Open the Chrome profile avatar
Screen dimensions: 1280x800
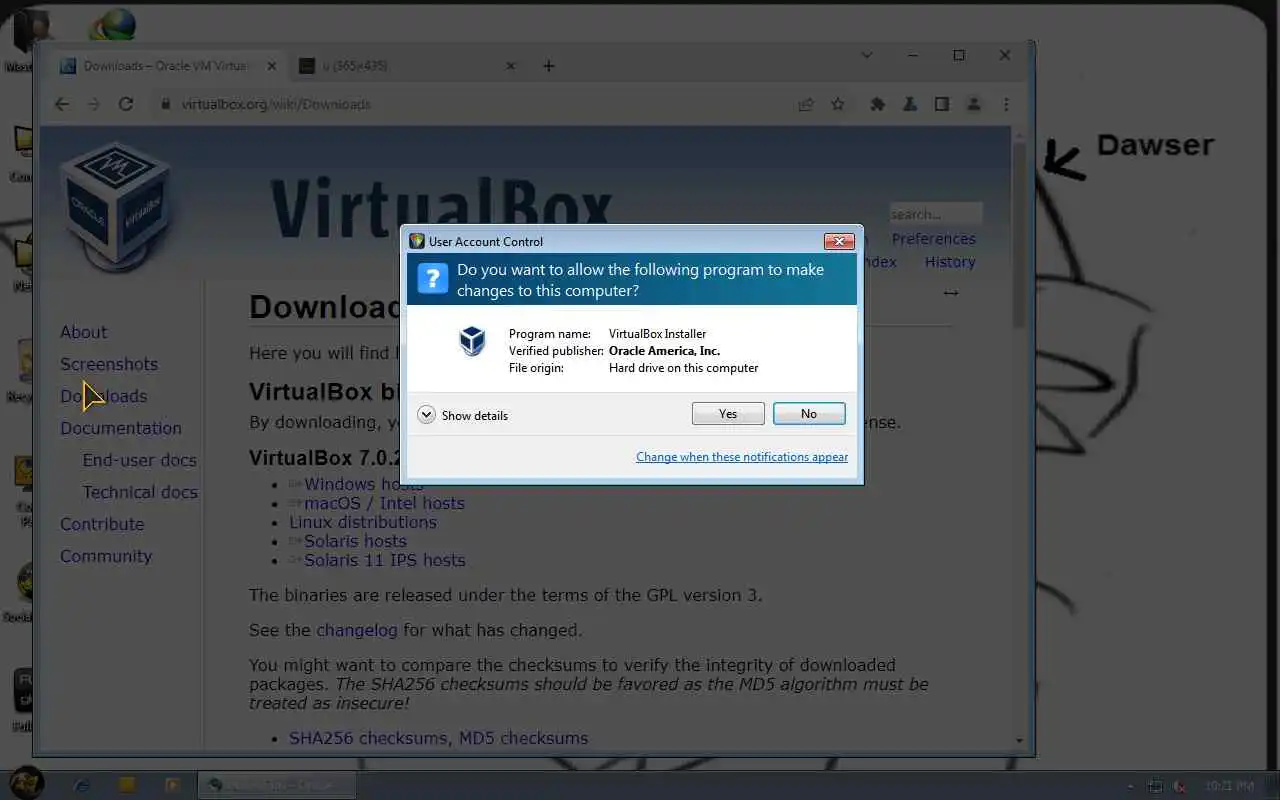click(x=973, y=104)
